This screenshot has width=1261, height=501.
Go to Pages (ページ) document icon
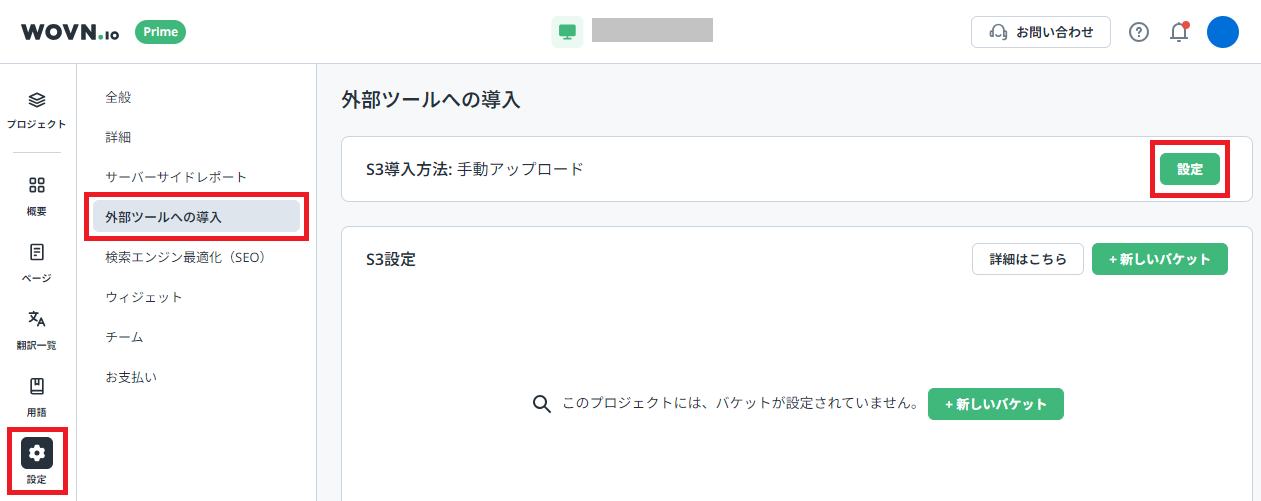click(37, 252)
